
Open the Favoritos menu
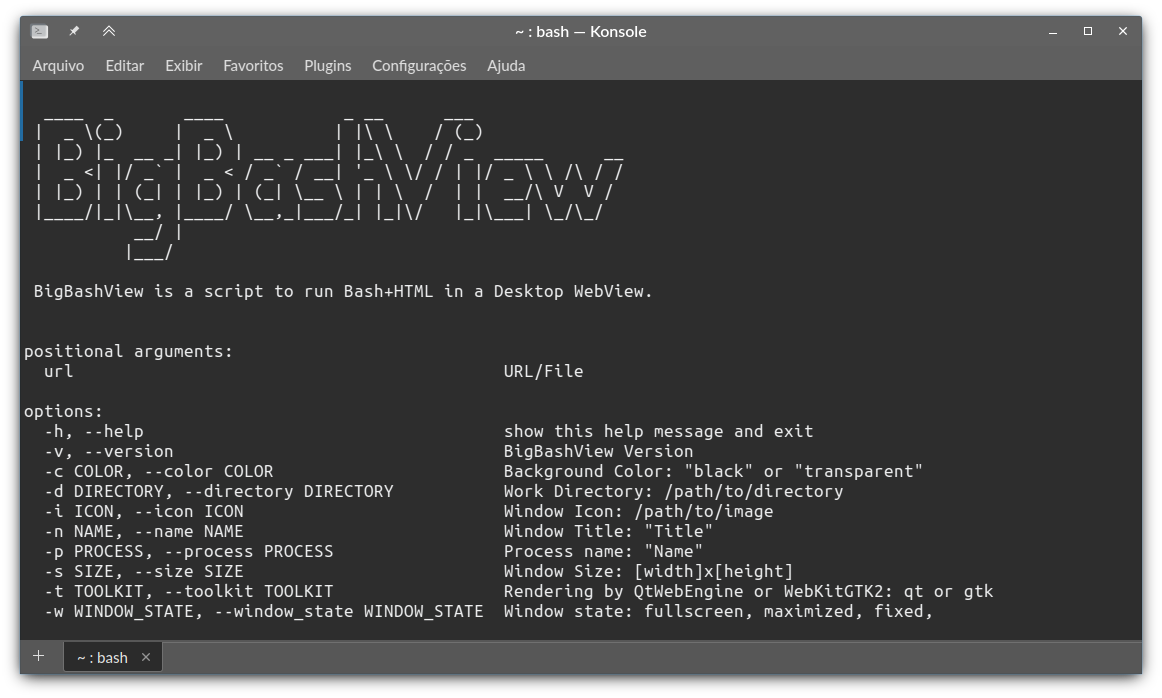click(253, 65)
